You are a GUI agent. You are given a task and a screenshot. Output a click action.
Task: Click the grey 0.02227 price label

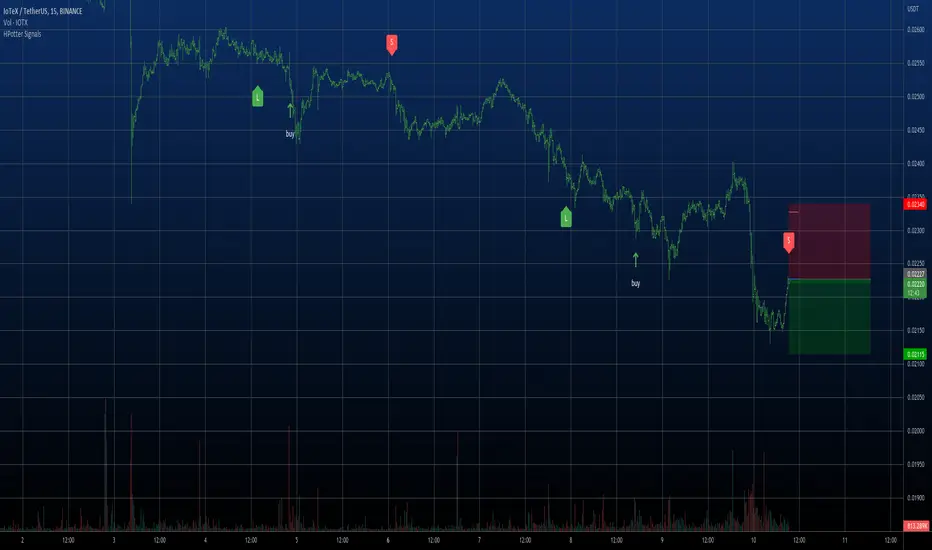click(x=915, y=274)
